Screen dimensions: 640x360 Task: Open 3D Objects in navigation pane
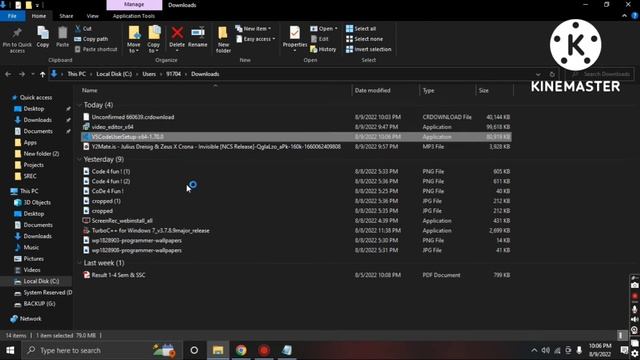pos(37,202)
